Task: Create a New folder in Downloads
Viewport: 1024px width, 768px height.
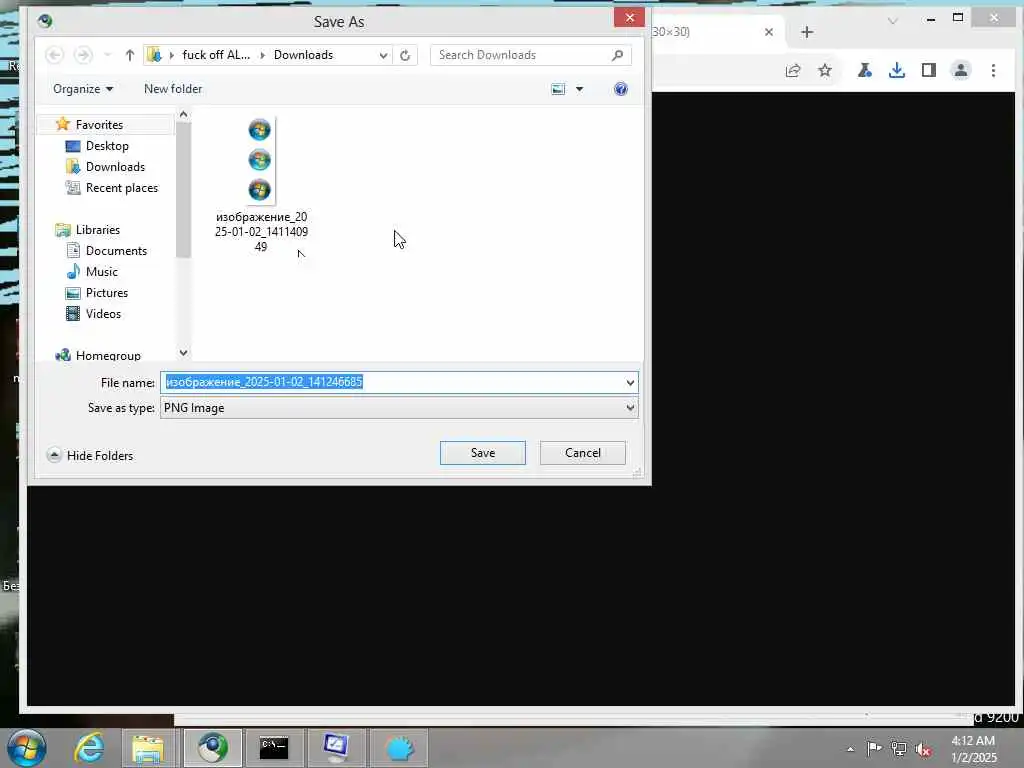Action: pos(173,89)
